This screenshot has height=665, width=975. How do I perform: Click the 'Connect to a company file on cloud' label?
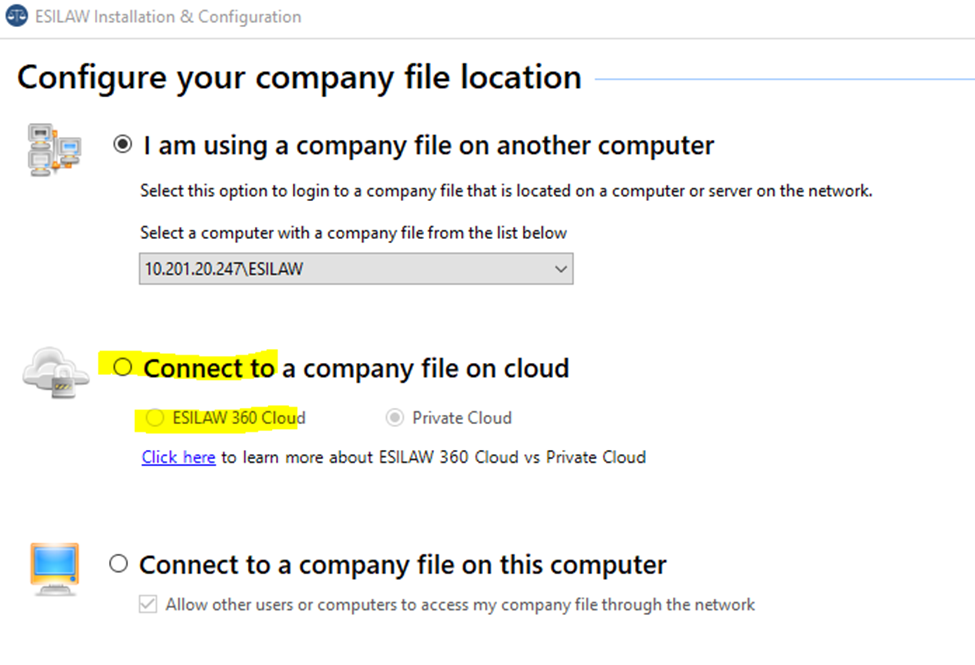[x=356, y=368]
